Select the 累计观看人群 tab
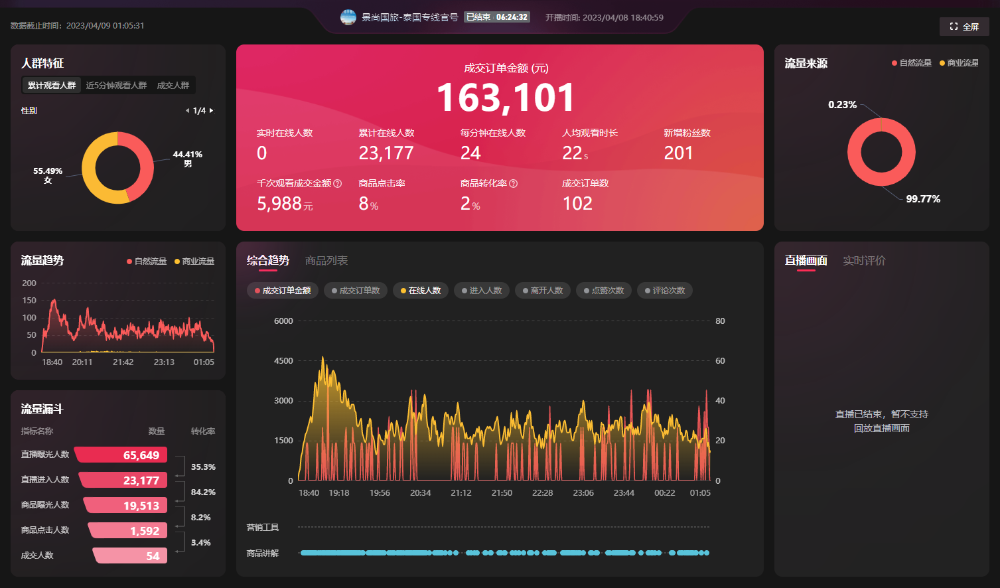 (52, 85)
